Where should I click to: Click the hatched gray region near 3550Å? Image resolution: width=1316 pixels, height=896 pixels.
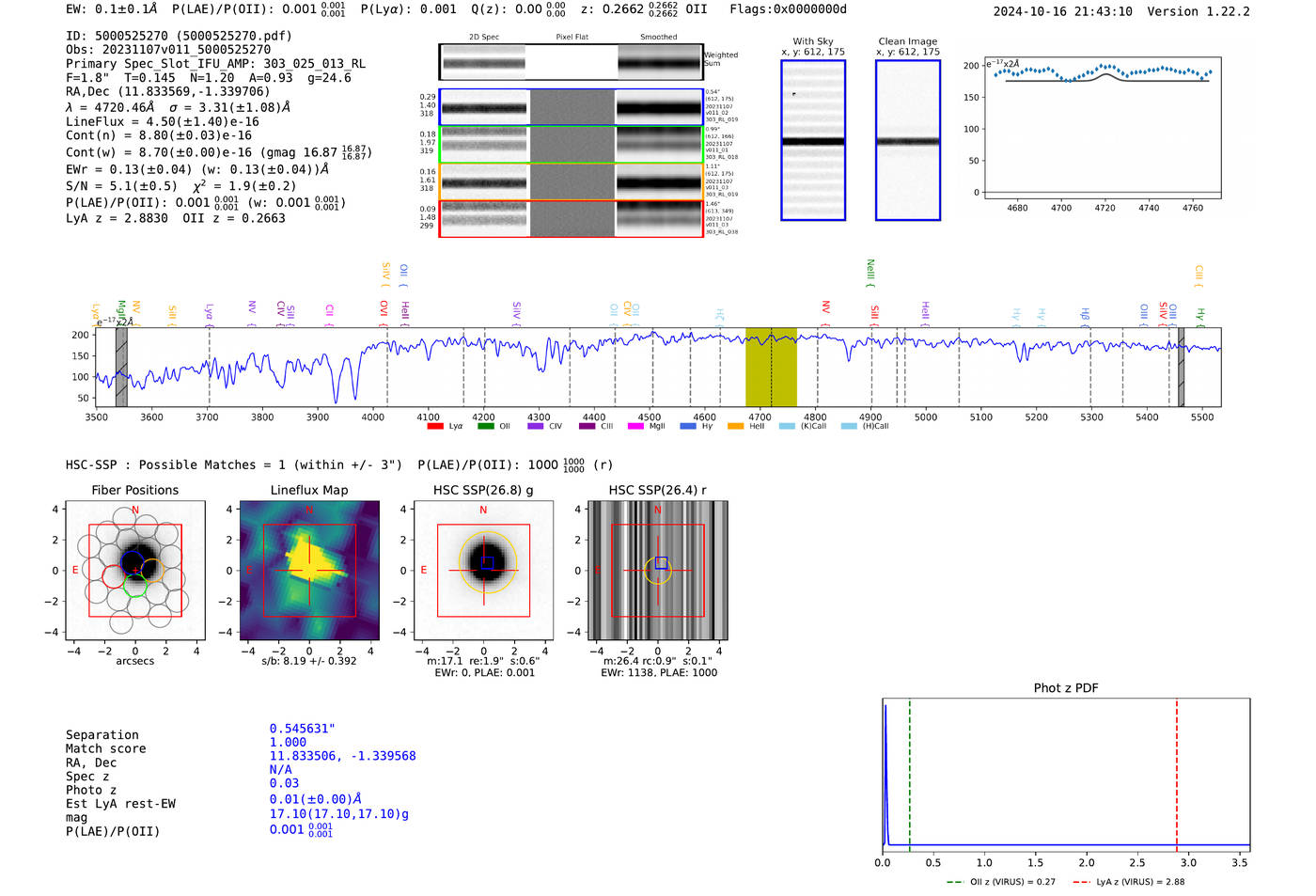[x=121, y=368]
